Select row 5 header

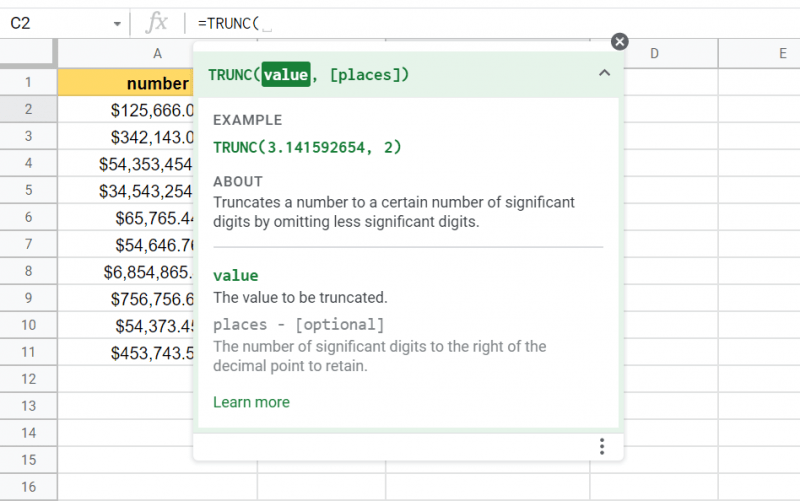(28, 190)
